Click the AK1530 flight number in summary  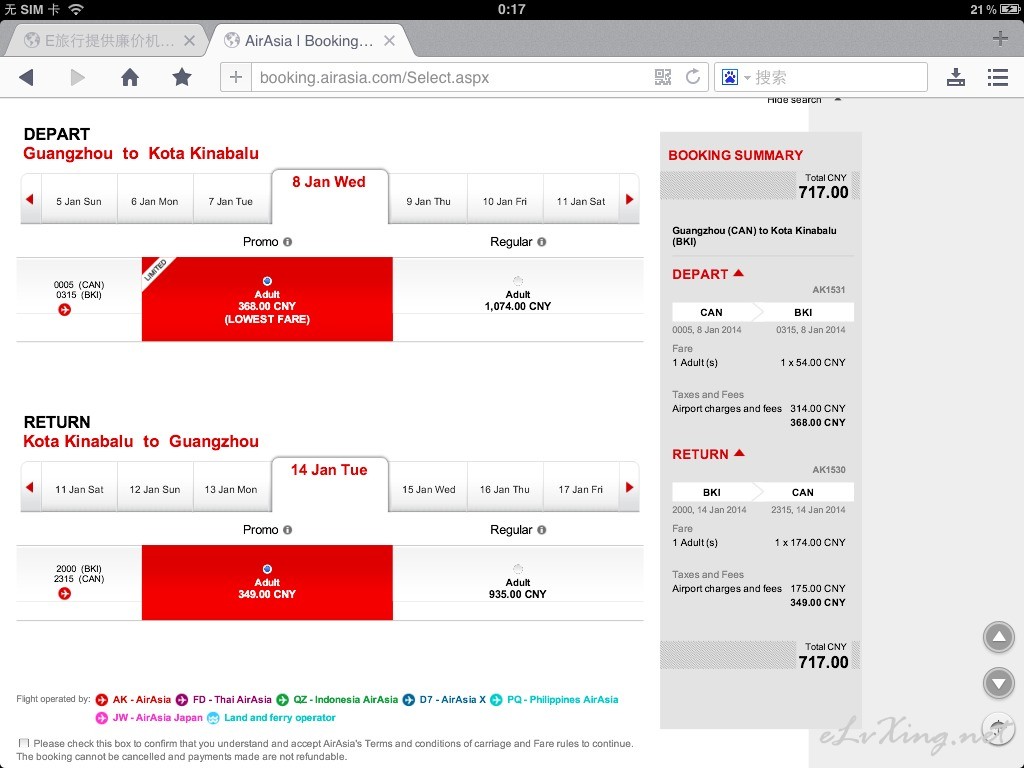(829, 470)
